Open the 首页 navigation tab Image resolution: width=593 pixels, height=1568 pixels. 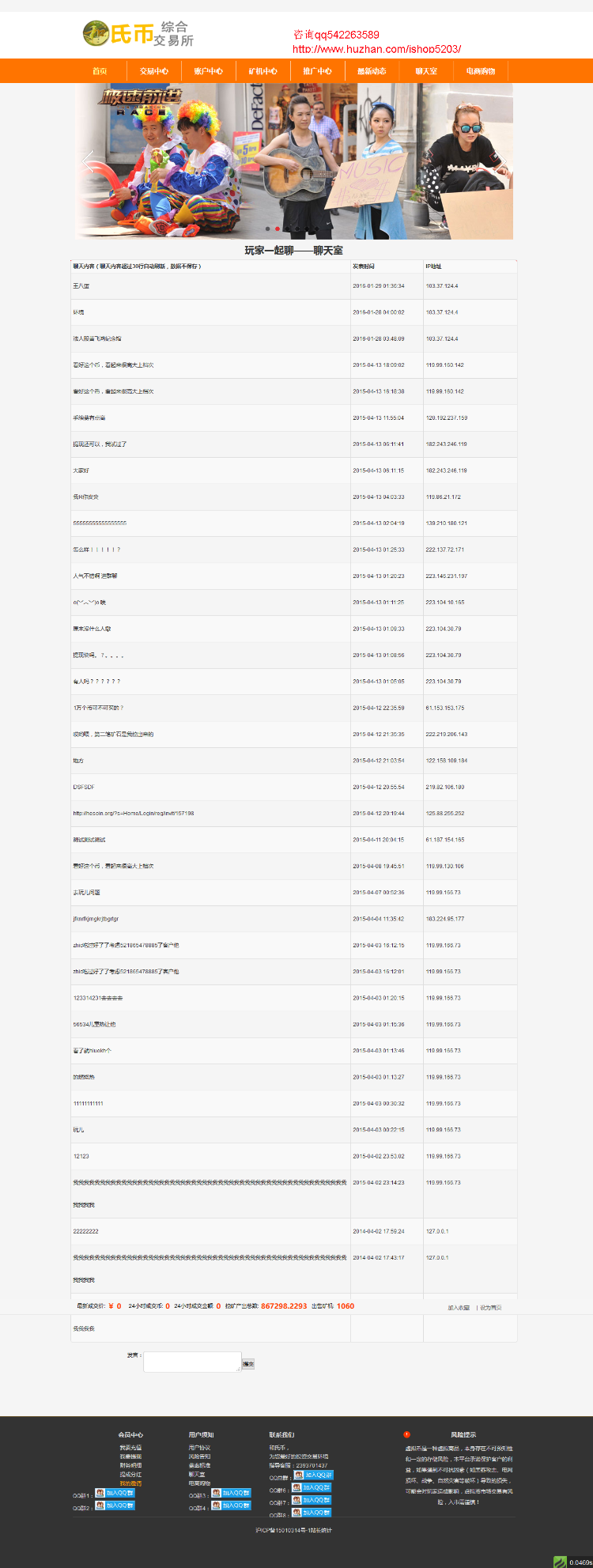(100, 71)
